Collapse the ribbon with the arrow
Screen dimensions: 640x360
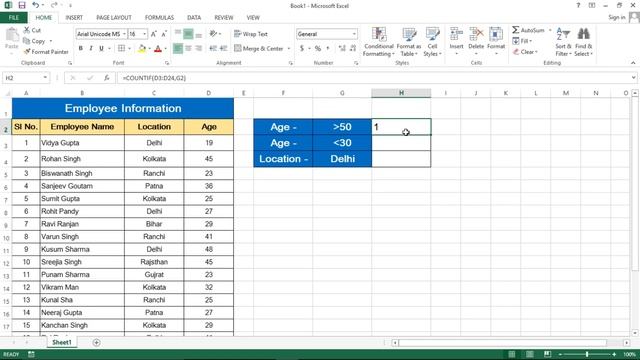click(633, 63)
